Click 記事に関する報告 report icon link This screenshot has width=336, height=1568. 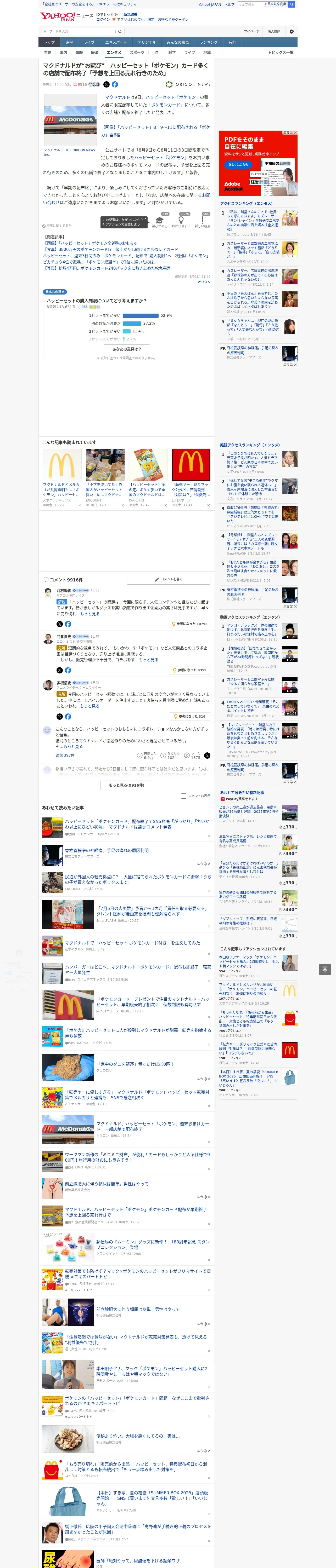coord(57,226)
